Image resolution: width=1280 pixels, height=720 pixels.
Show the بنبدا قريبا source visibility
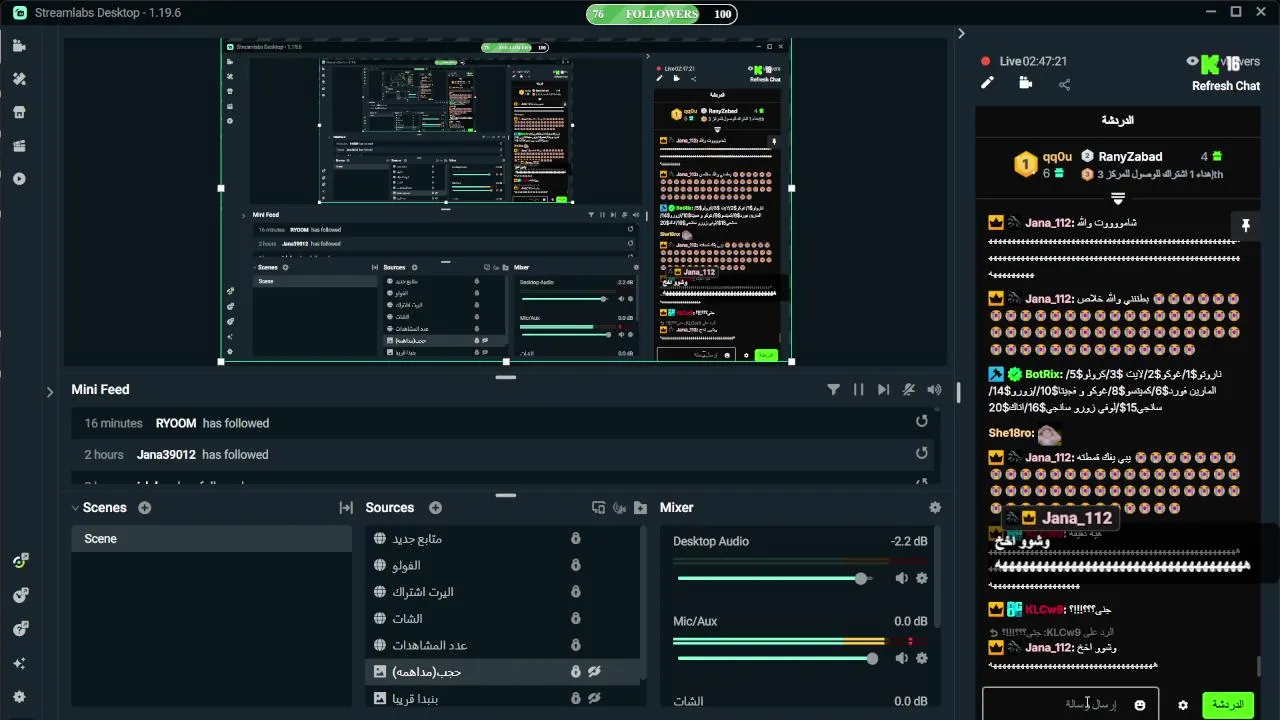click(x=594, y=698)
